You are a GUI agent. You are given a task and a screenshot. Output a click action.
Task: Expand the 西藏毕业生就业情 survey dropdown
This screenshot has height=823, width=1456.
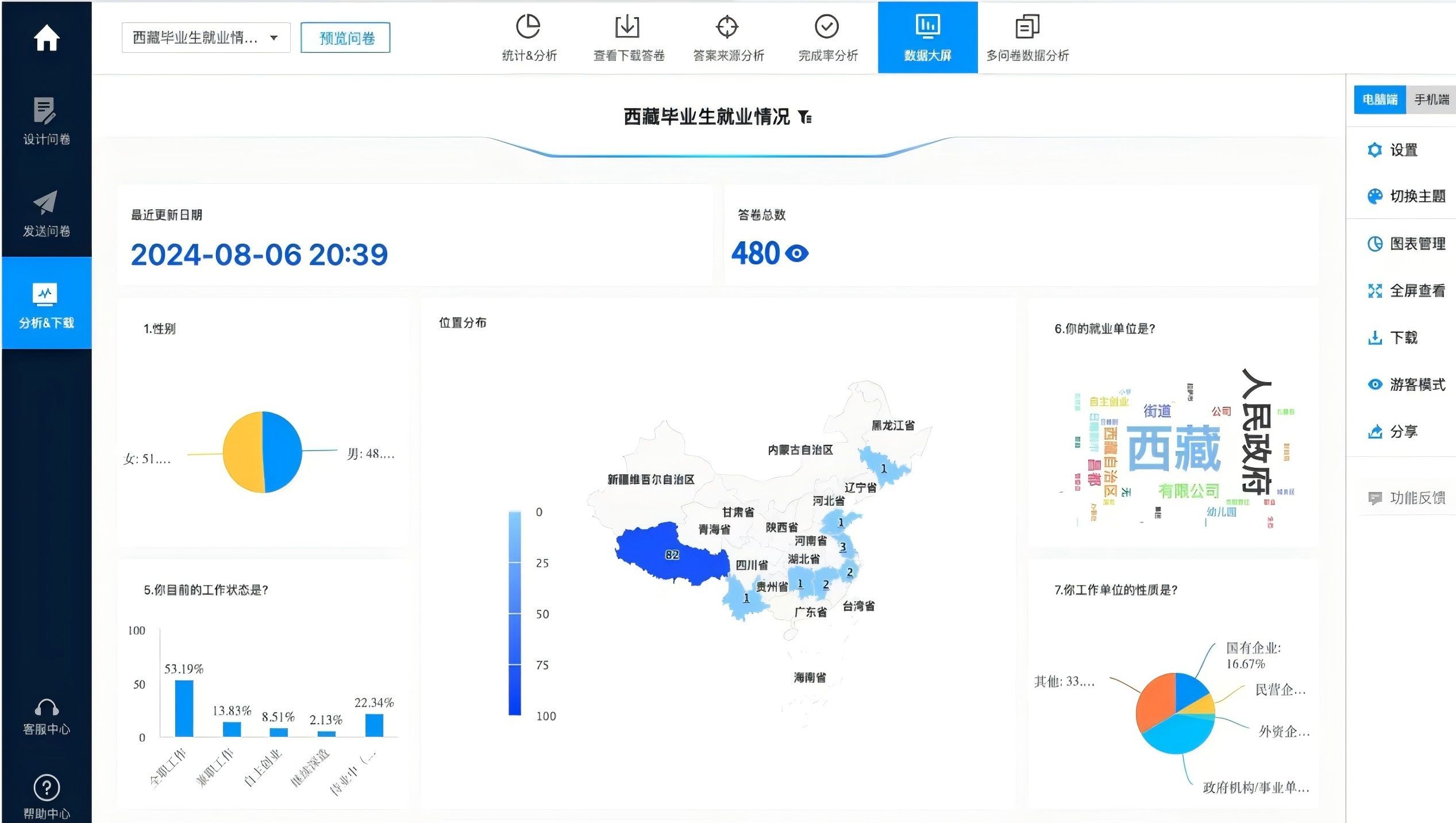[x=206, y=38]
